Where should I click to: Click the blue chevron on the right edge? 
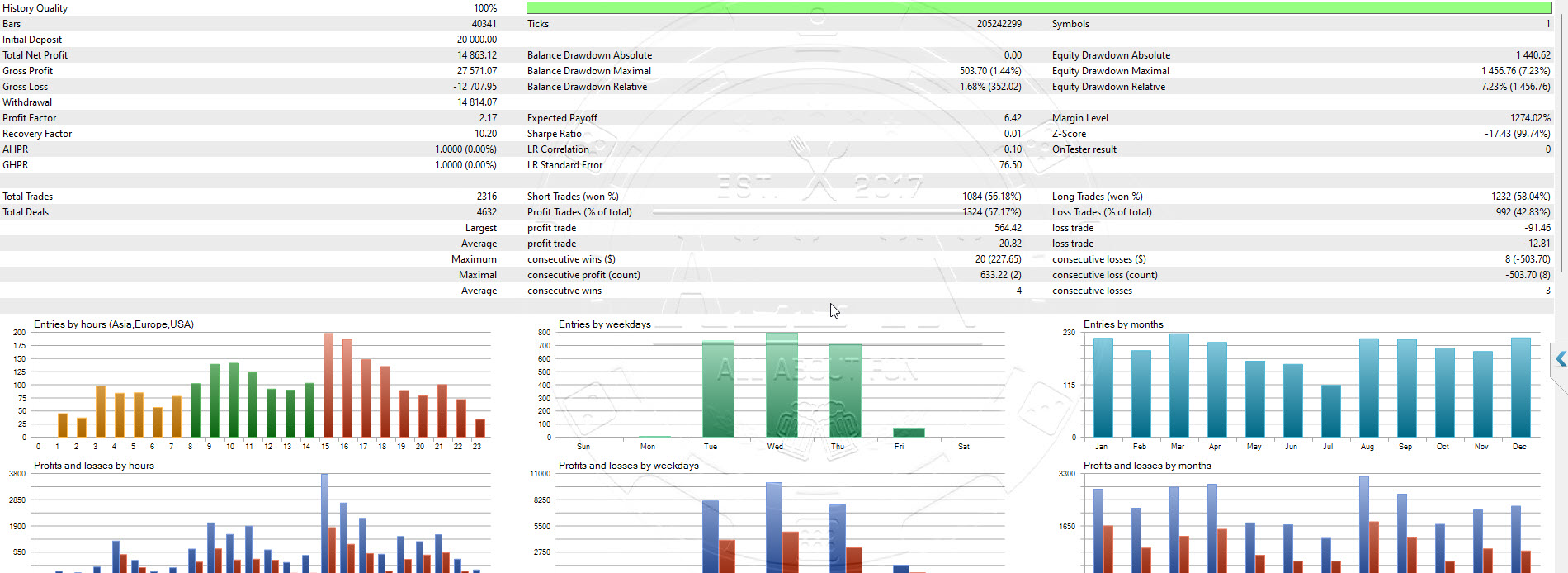[1561, 359]
